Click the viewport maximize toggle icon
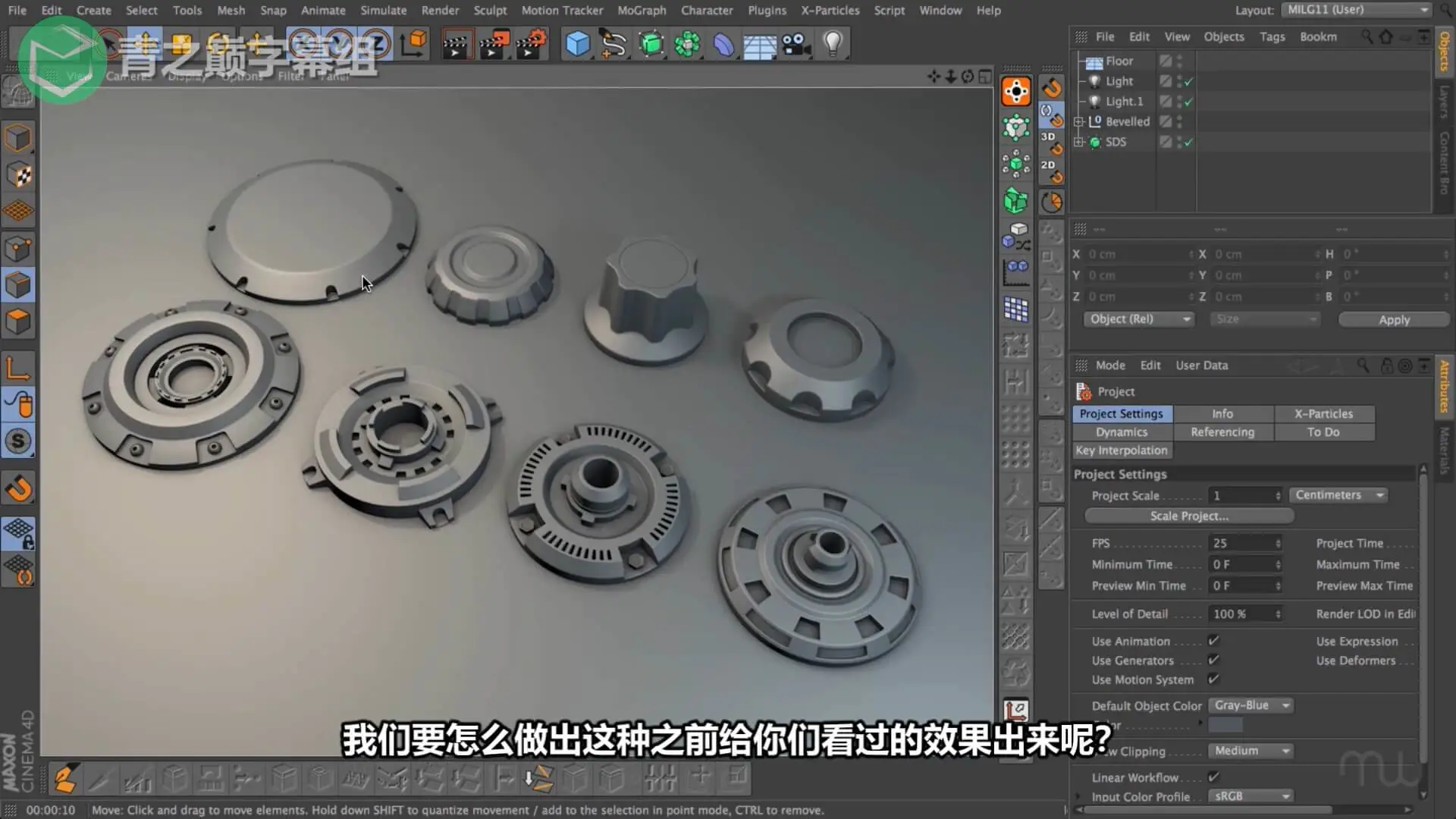The width and height of the screenshot is (1456, 819). (984, 77)
